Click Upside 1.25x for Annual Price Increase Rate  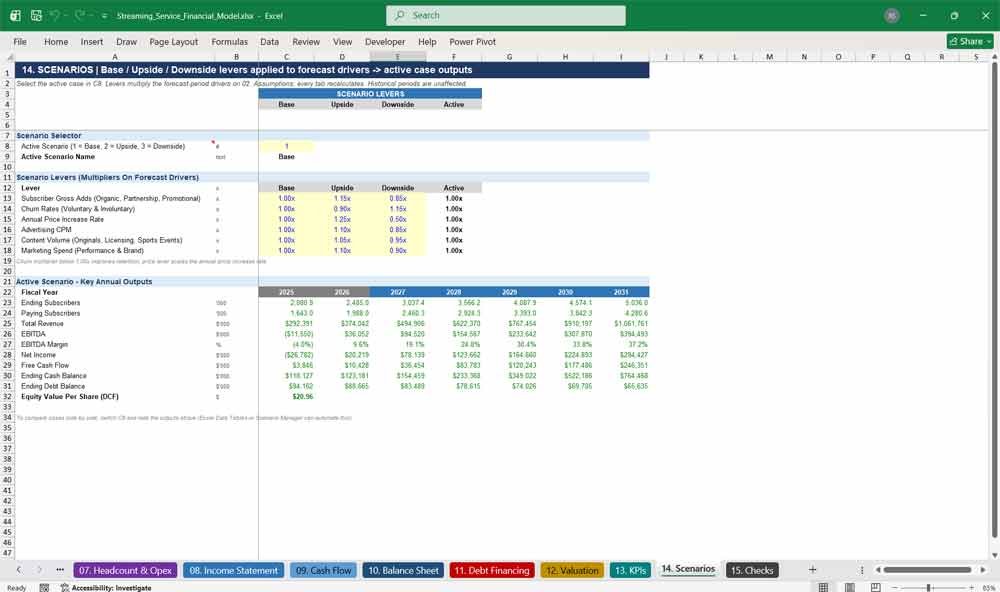pyautogui.click(x=342, y=219)
